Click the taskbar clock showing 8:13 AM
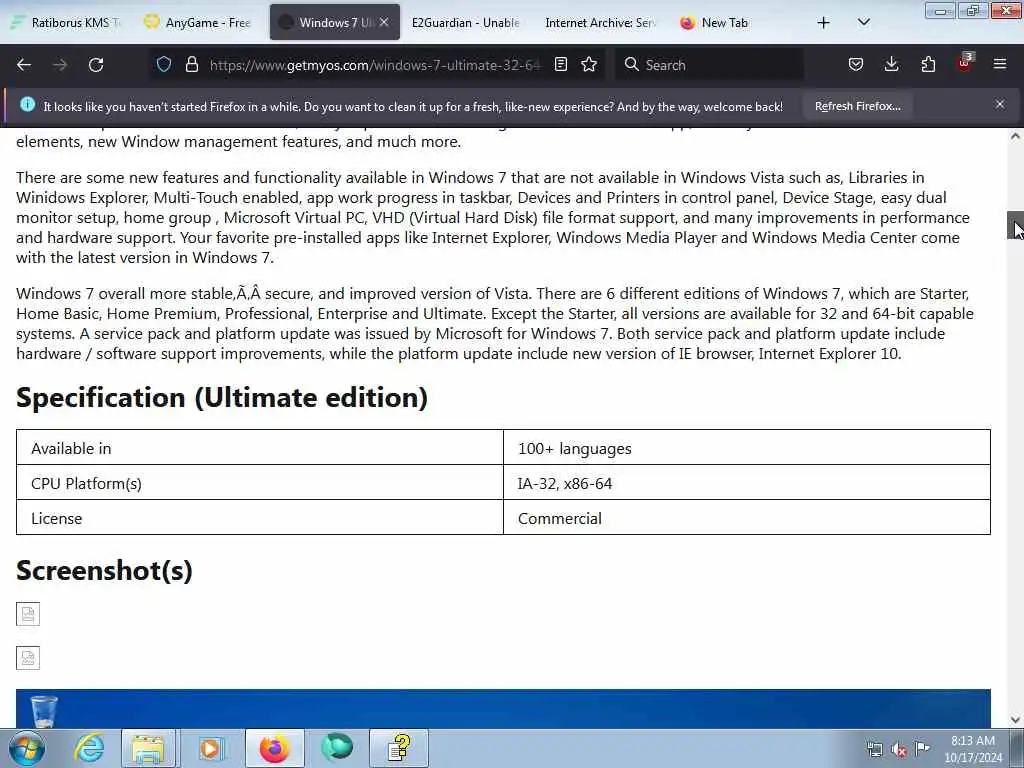The width and height of the screenshot is (1024, 768). click(x=973, y=749)
